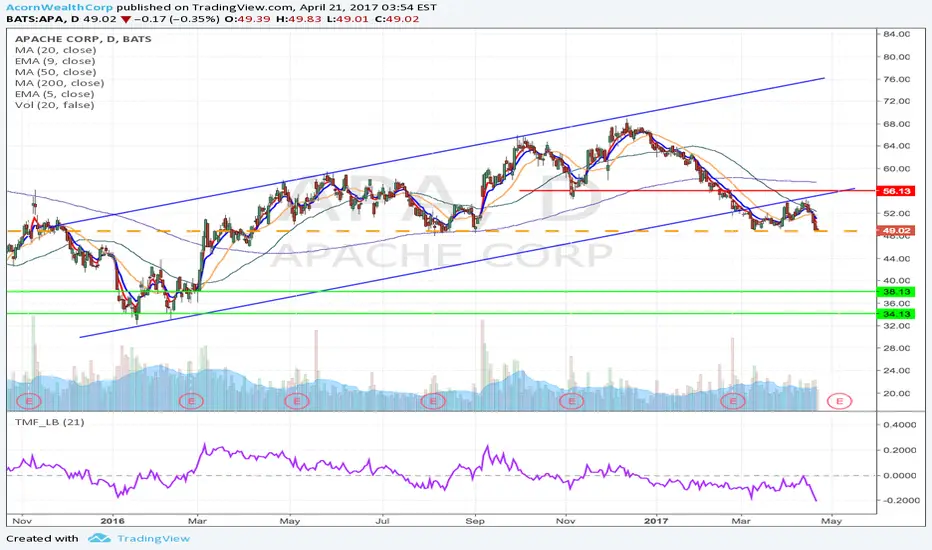Click the 49.02 current price label
The height and width of the screenshot is (550, 932).
[x=896, y=231]
